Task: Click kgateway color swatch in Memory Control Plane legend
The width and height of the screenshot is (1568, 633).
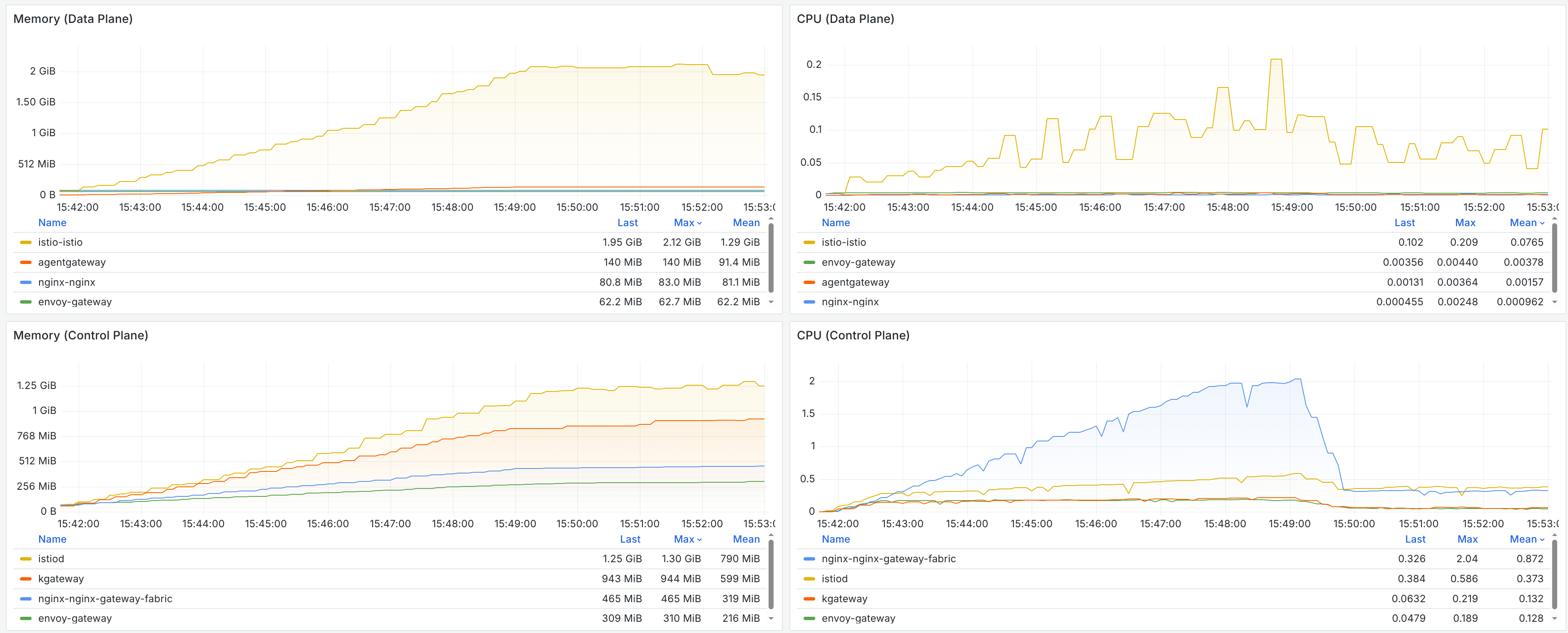Action: (25, 579)
